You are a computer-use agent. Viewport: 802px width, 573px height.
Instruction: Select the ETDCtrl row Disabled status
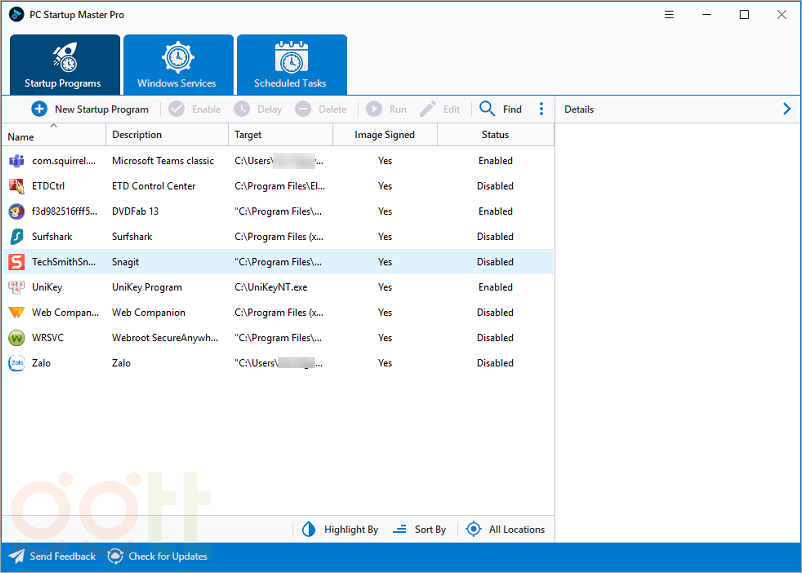click(495, 186)
